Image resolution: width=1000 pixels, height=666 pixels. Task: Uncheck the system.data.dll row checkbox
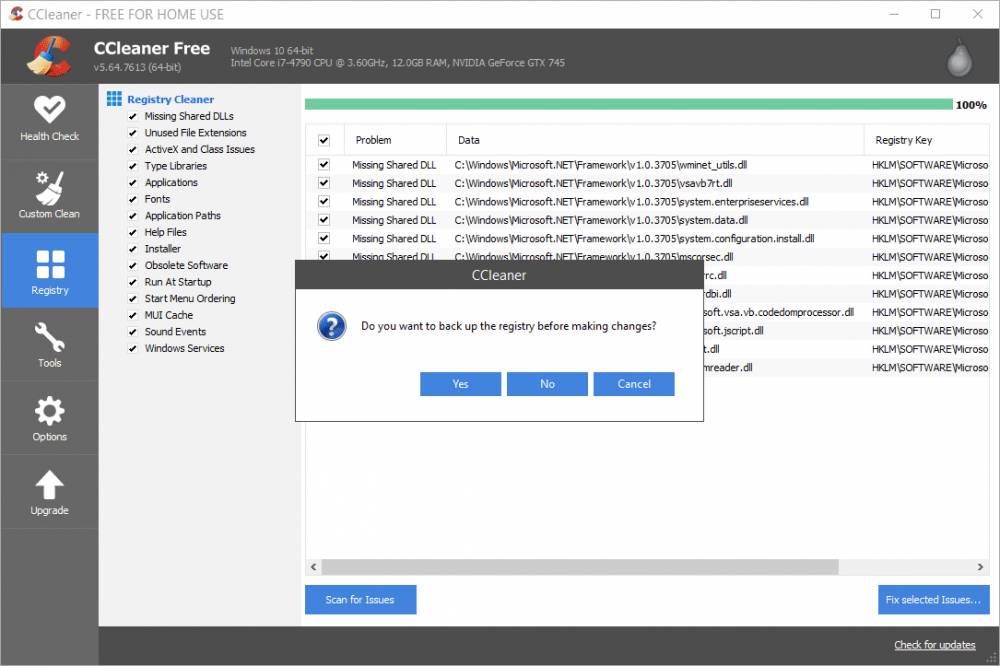(x=324, y=220)
